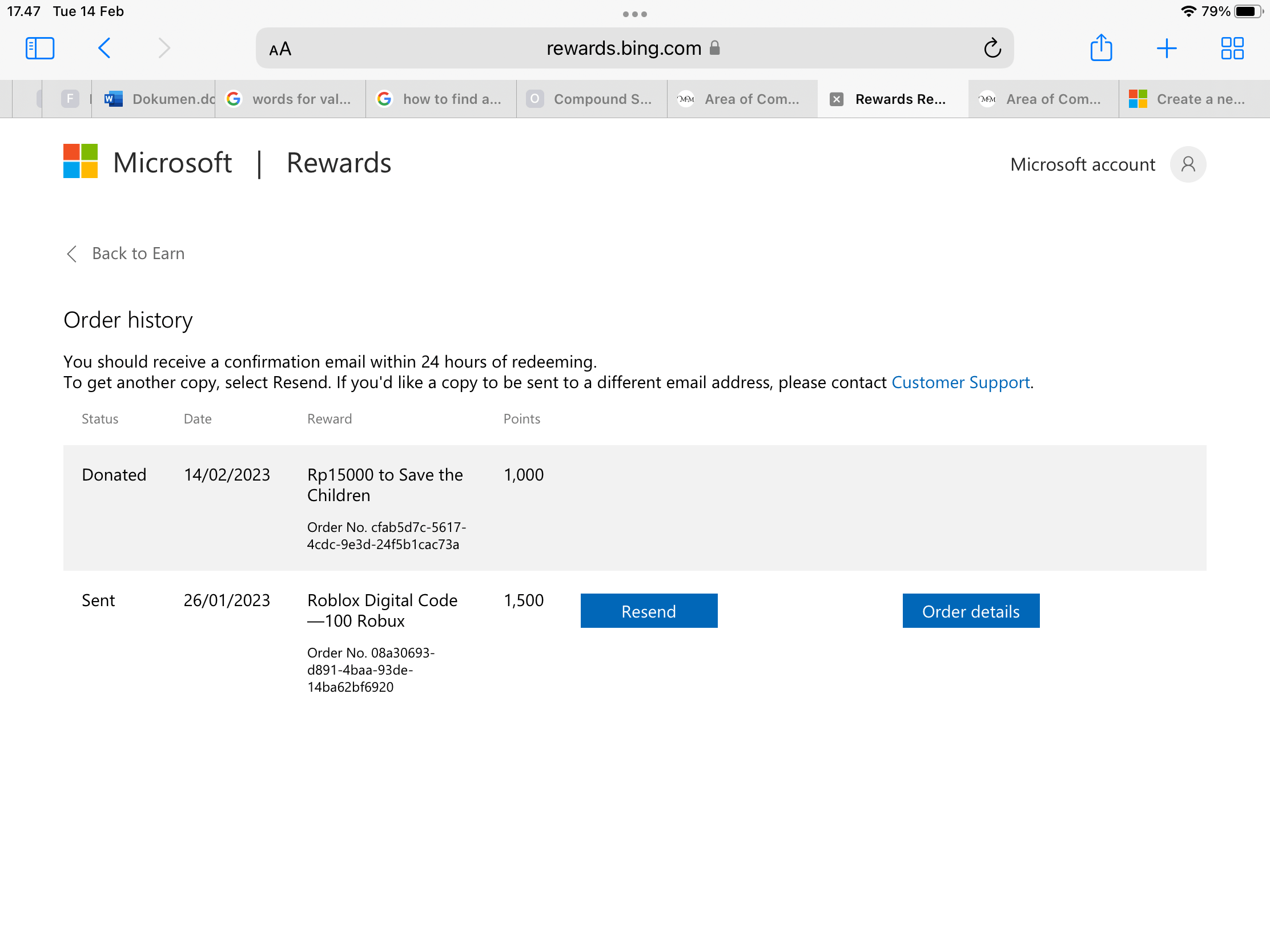1270x952 pixels.
Task: Click the browser share icon
Action: click(x=1100, y=47)
